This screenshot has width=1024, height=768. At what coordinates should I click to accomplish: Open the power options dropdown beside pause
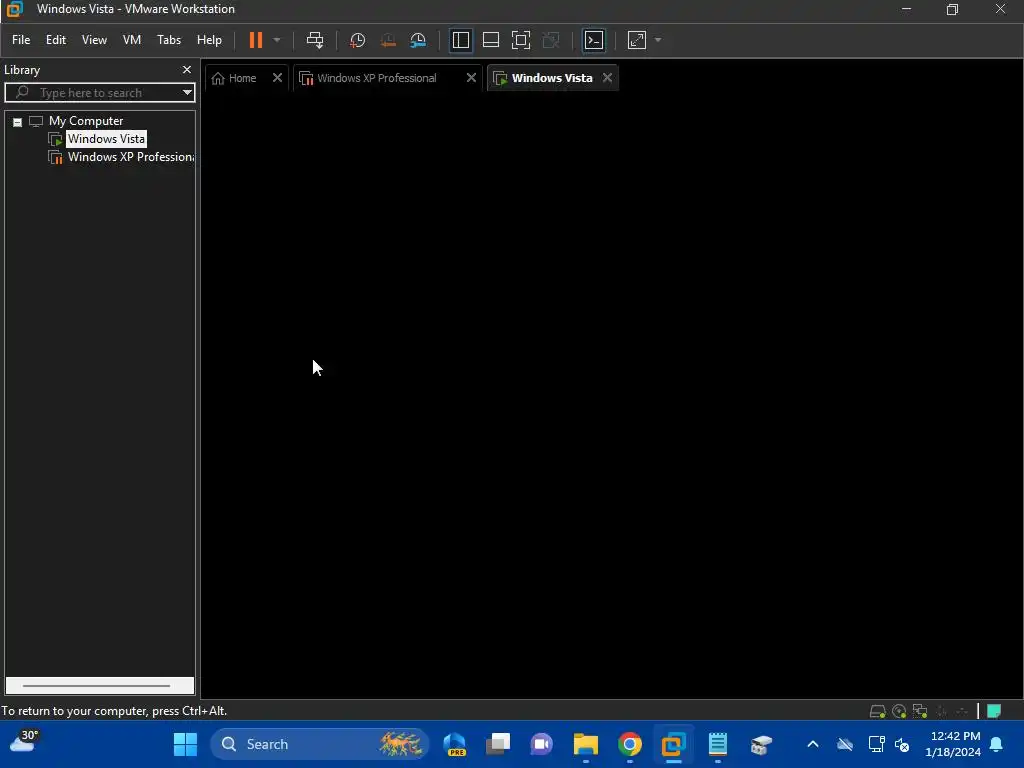277,40
